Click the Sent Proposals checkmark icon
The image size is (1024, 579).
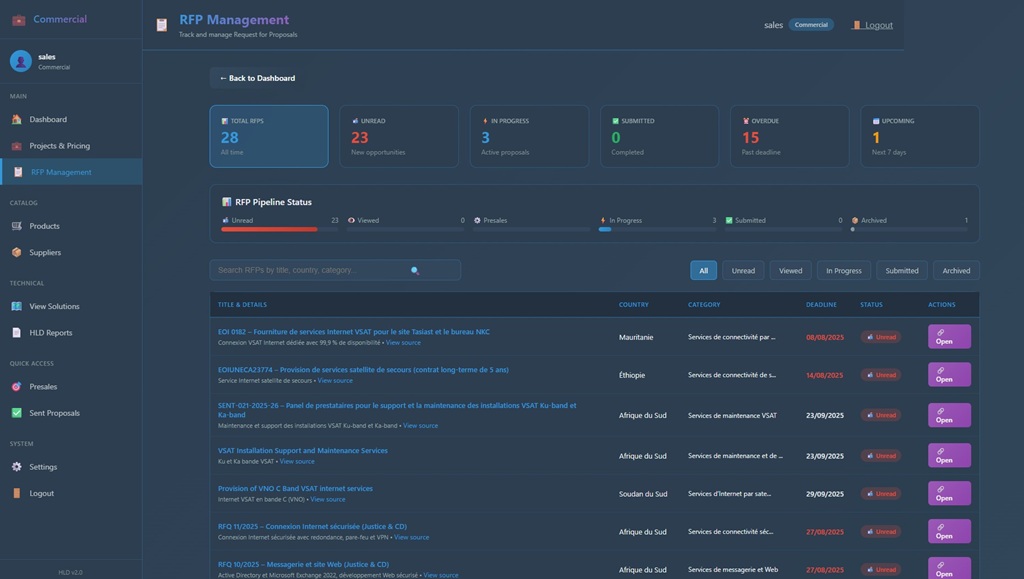coord(16,413)
